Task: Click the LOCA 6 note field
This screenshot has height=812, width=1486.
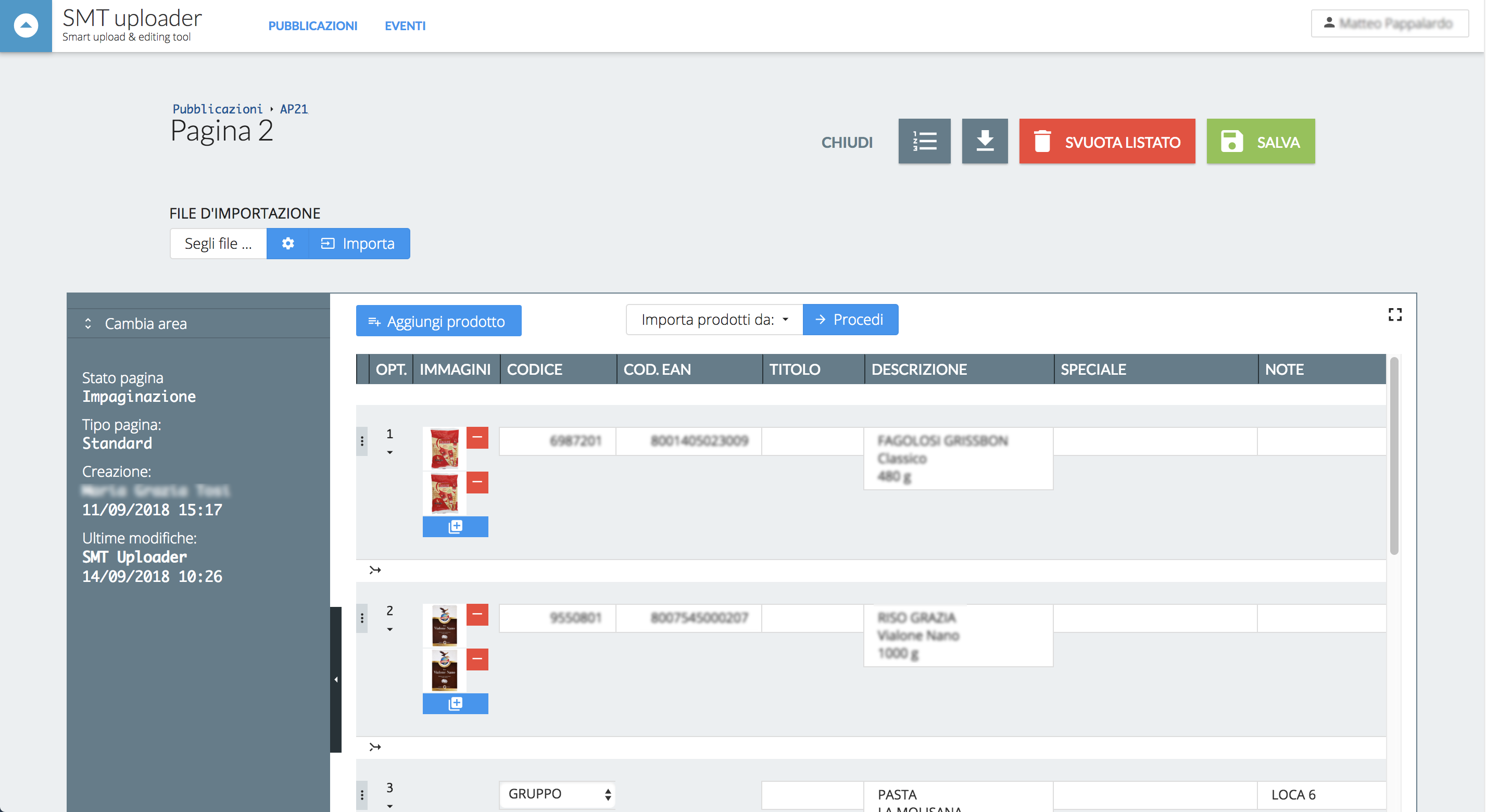Action: coord(1321,795)
